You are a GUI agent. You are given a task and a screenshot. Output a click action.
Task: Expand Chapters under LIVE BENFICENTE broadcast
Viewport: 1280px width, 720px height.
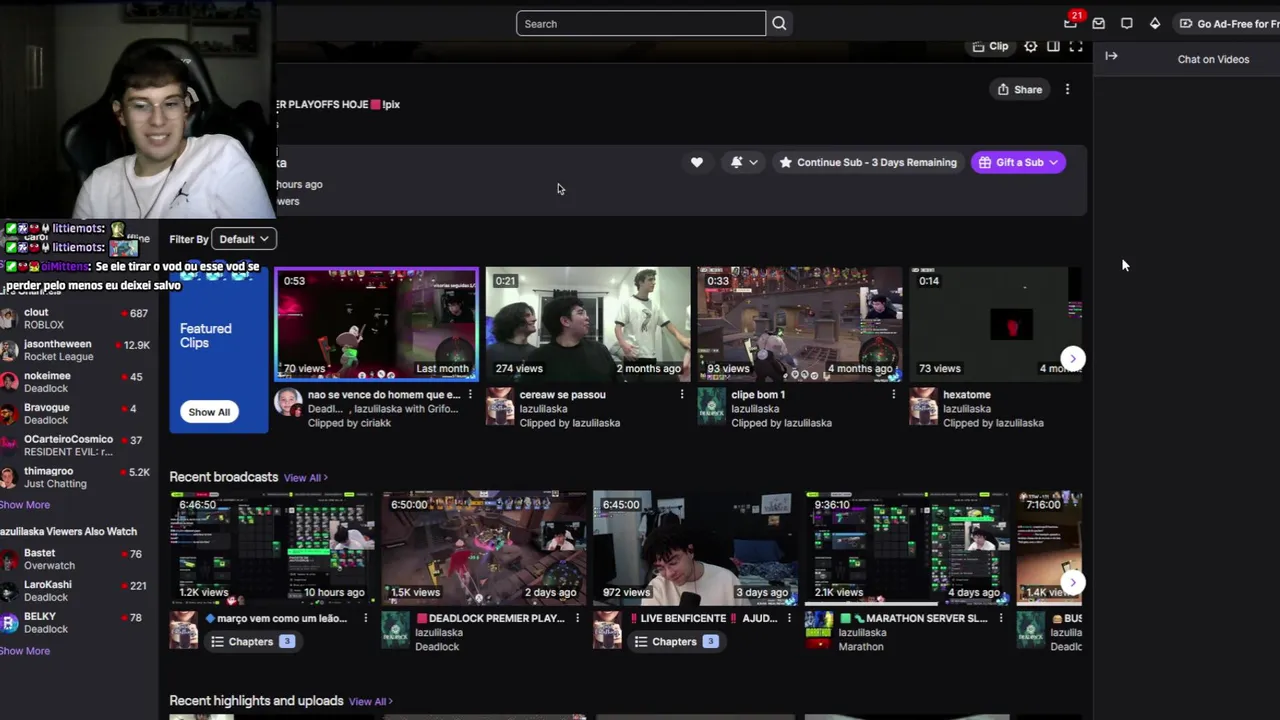pos(676,642)
